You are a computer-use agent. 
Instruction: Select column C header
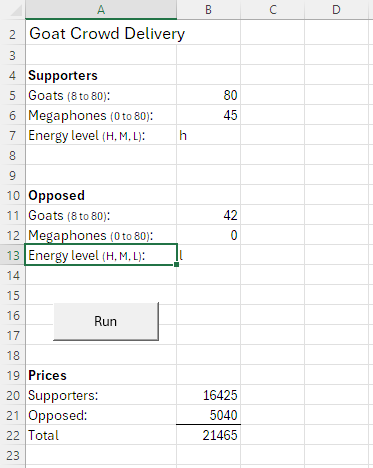tap(272, 10)
